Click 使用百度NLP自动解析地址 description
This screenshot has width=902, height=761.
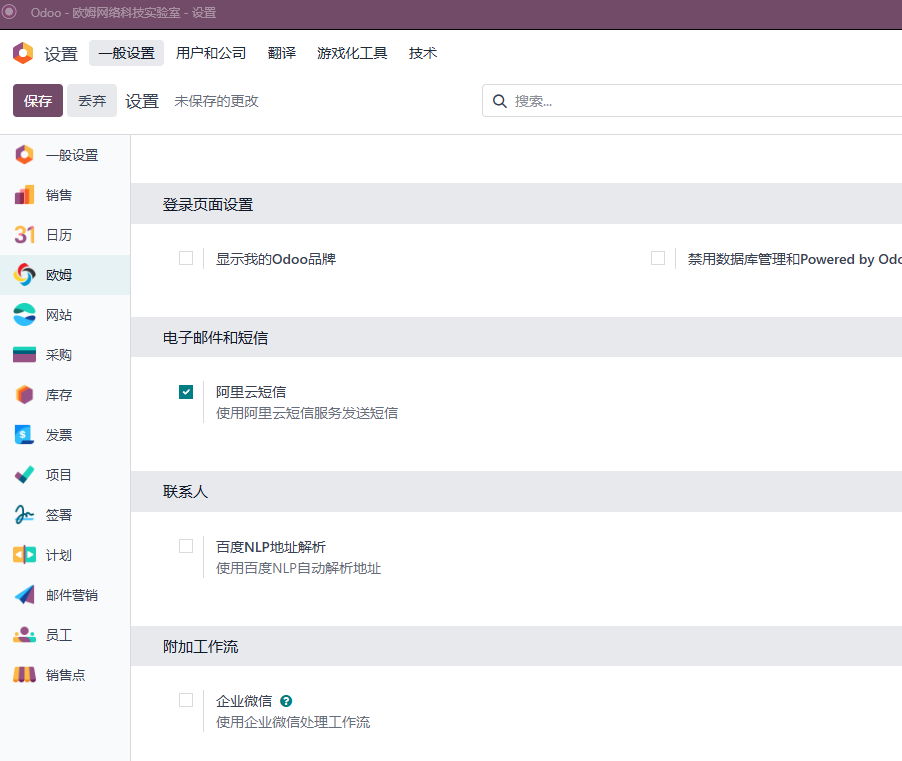298,568
